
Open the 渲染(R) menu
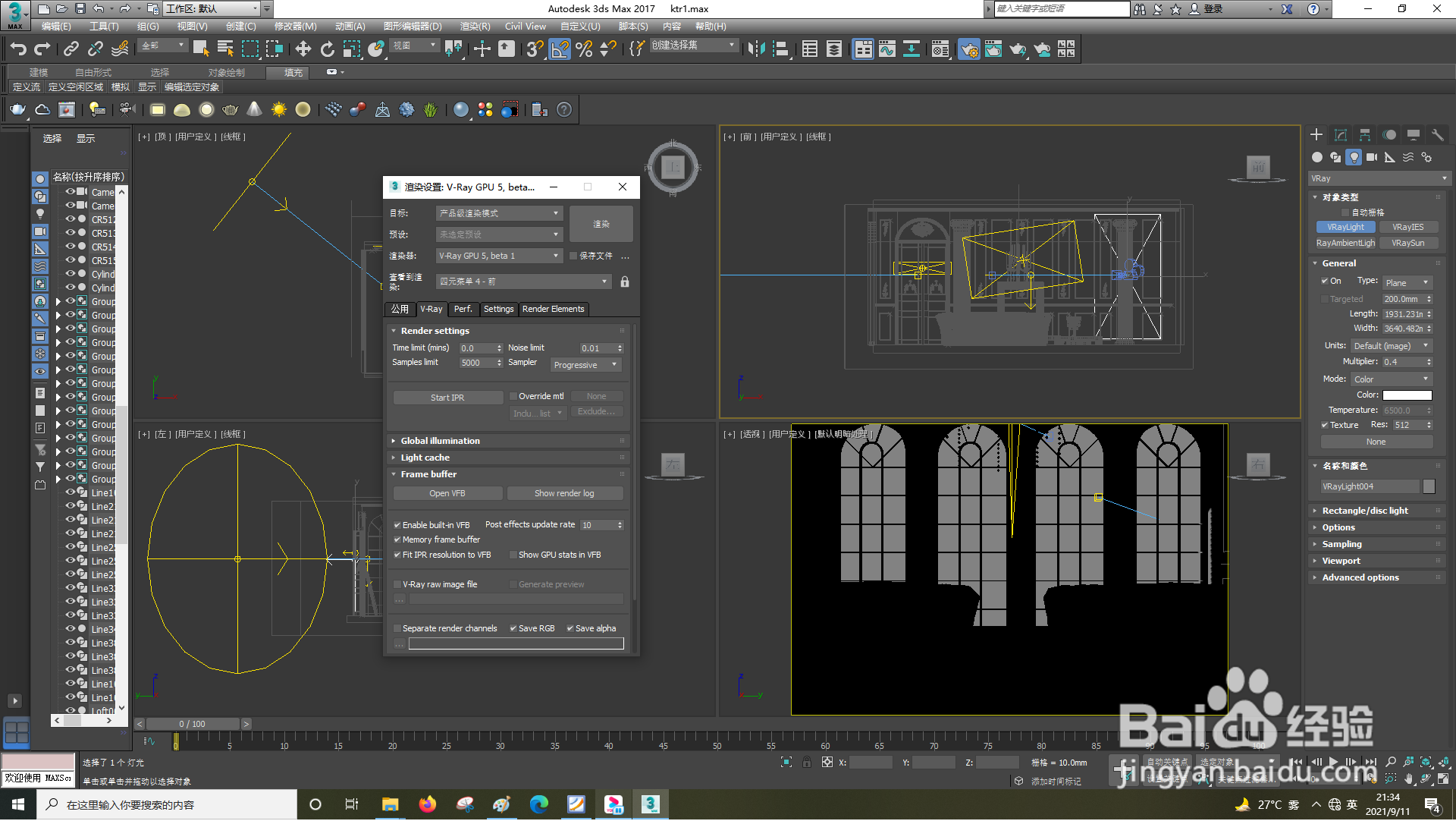tap(475, 26)
